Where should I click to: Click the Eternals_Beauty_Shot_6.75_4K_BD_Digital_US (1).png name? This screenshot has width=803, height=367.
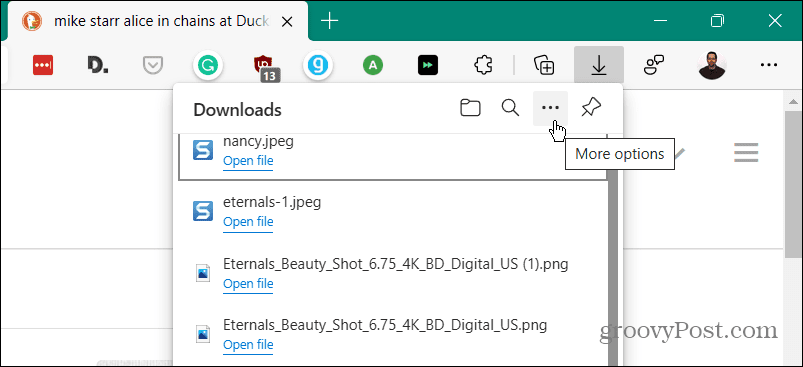395,264
